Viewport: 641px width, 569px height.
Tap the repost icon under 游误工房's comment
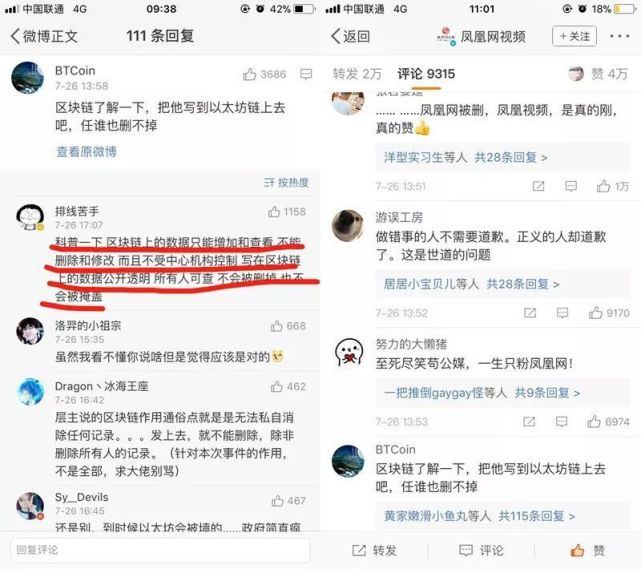coord(530,313)
